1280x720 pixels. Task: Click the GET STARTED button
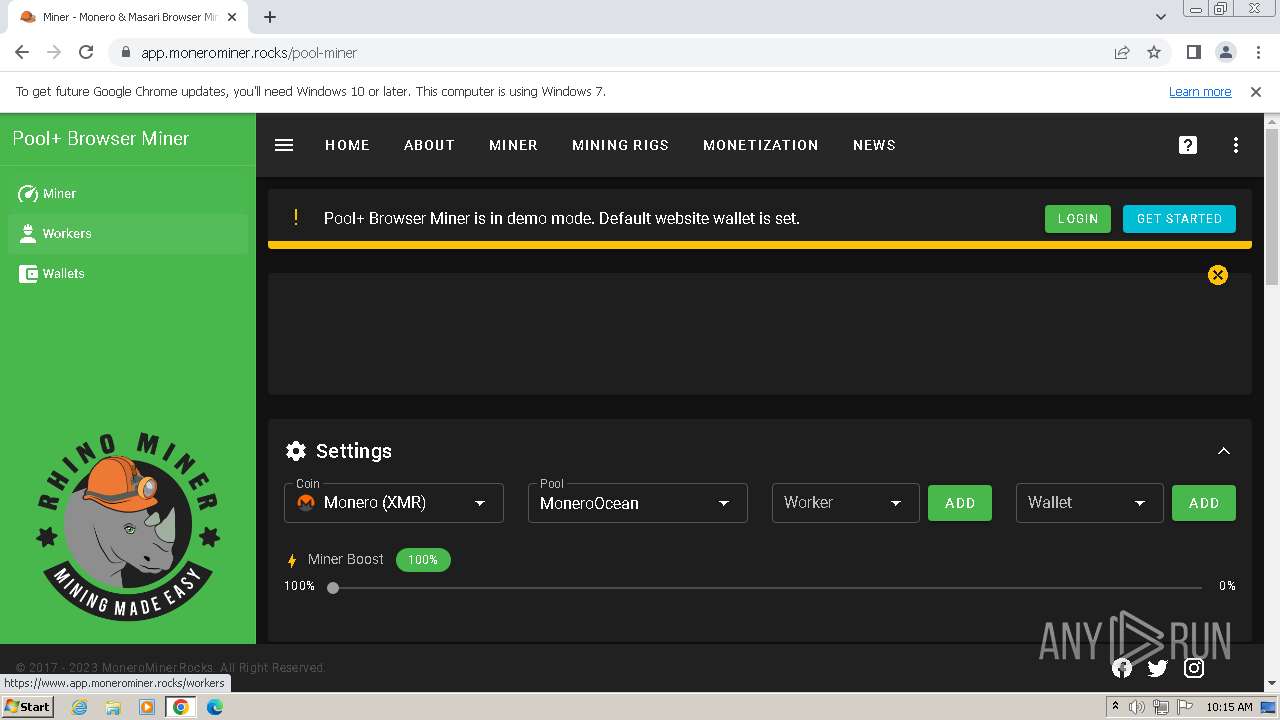(x=1179, y=219)
